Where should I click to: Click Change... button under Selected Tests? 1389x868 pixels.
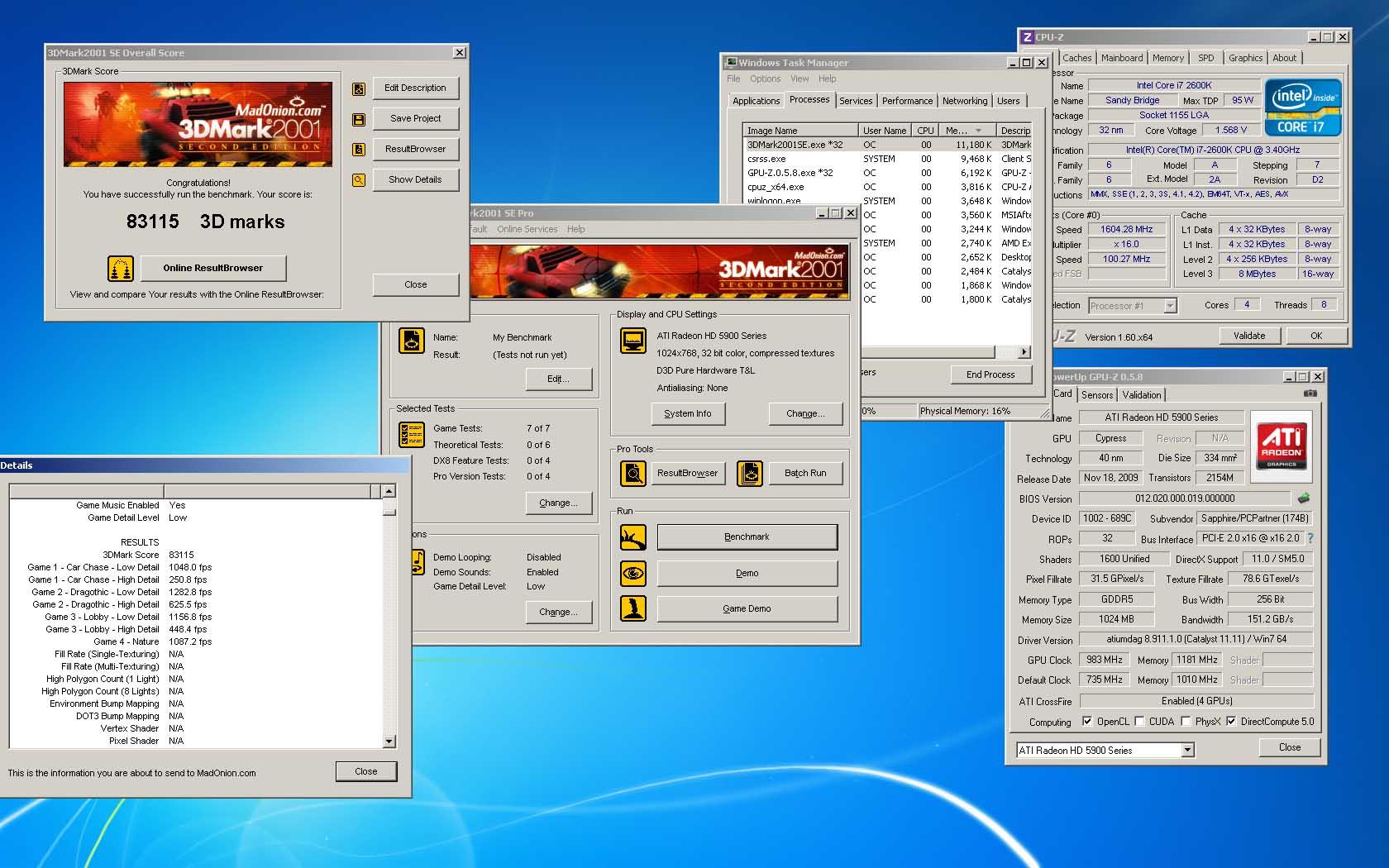tap(559, 503)
